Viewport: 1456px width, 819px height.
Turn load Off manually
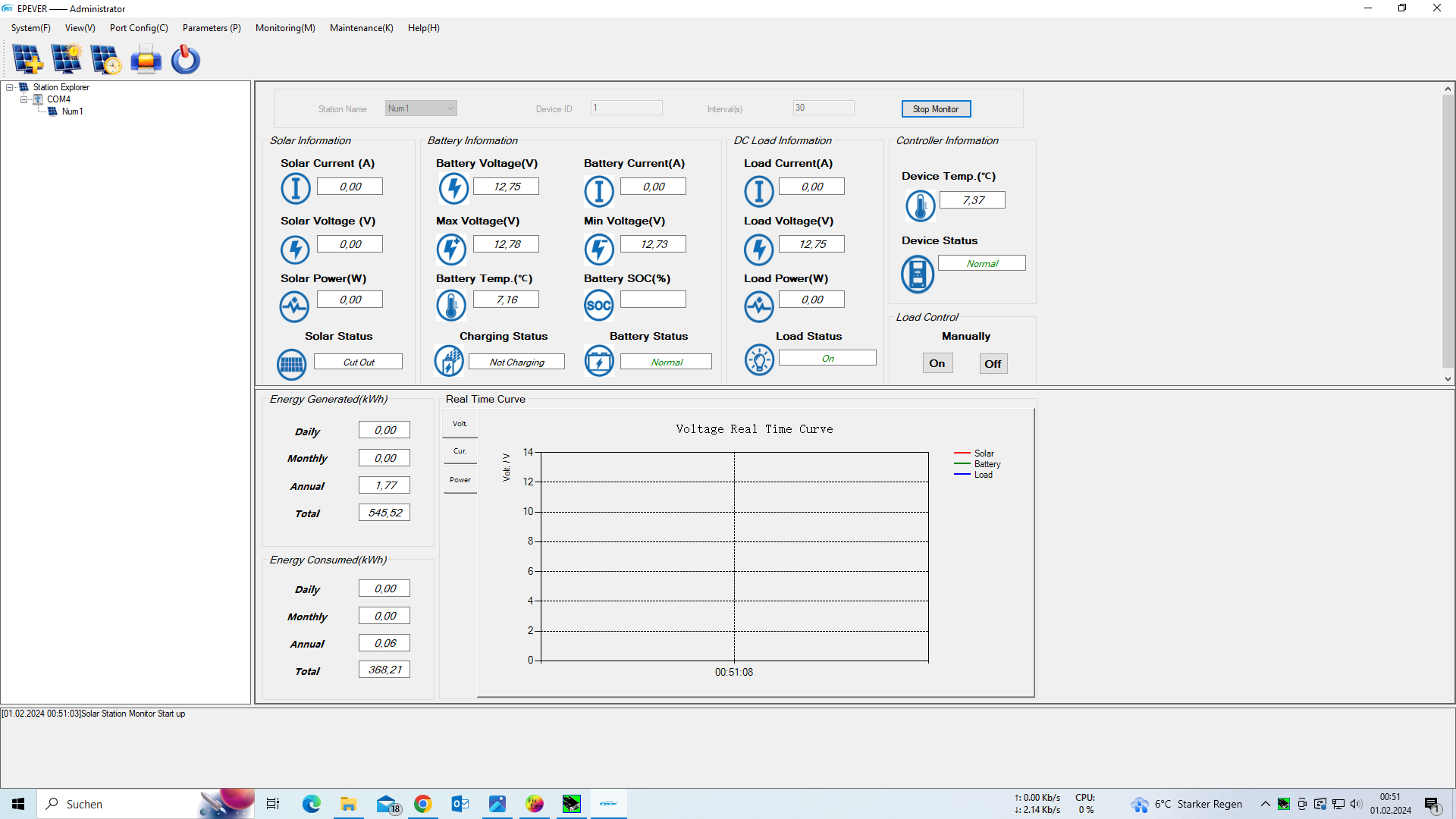993,364
